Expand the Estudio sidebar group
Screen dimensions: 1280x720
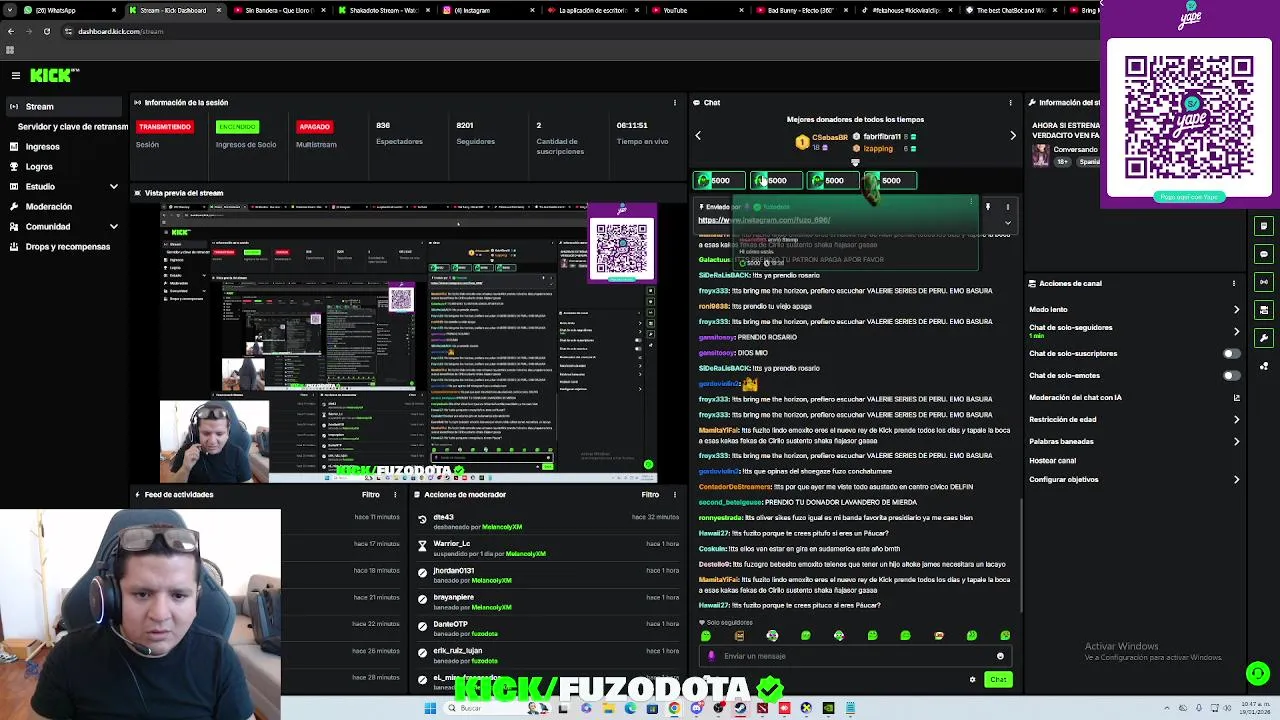coord(64,187)
